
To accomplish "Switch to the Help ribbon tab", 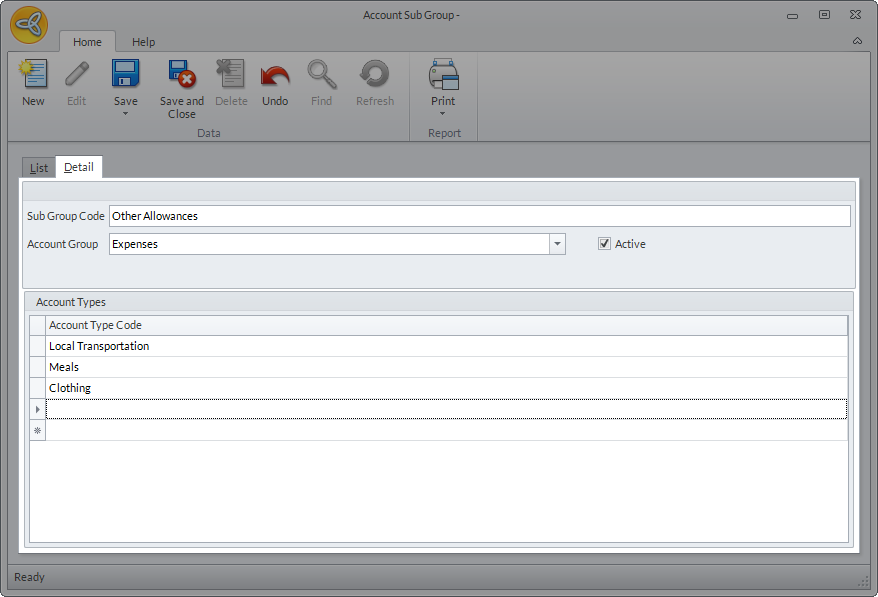I will (144, 42).
